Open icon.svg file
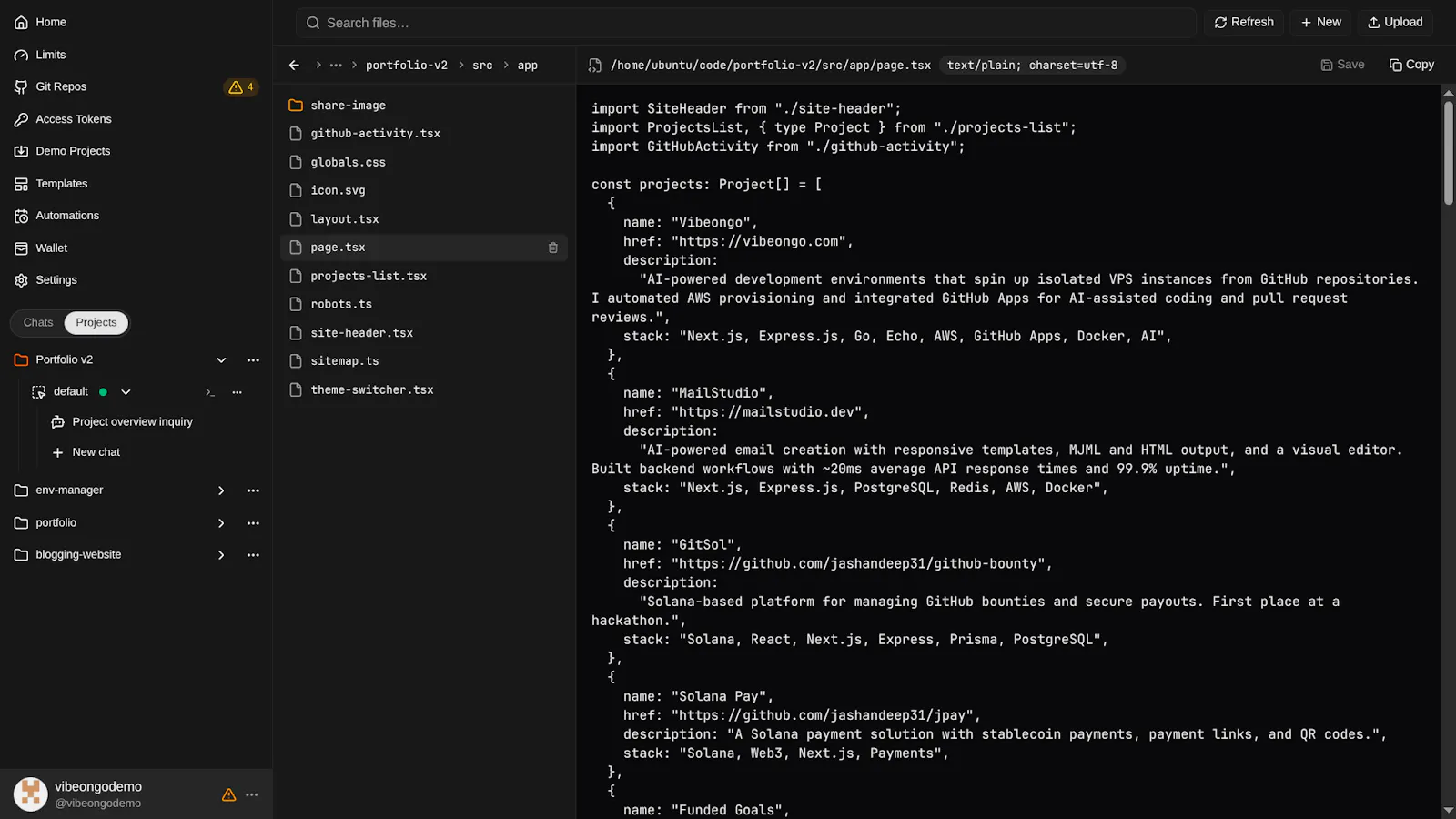Viewport: 1456px width, 819px height. [424, 191]
